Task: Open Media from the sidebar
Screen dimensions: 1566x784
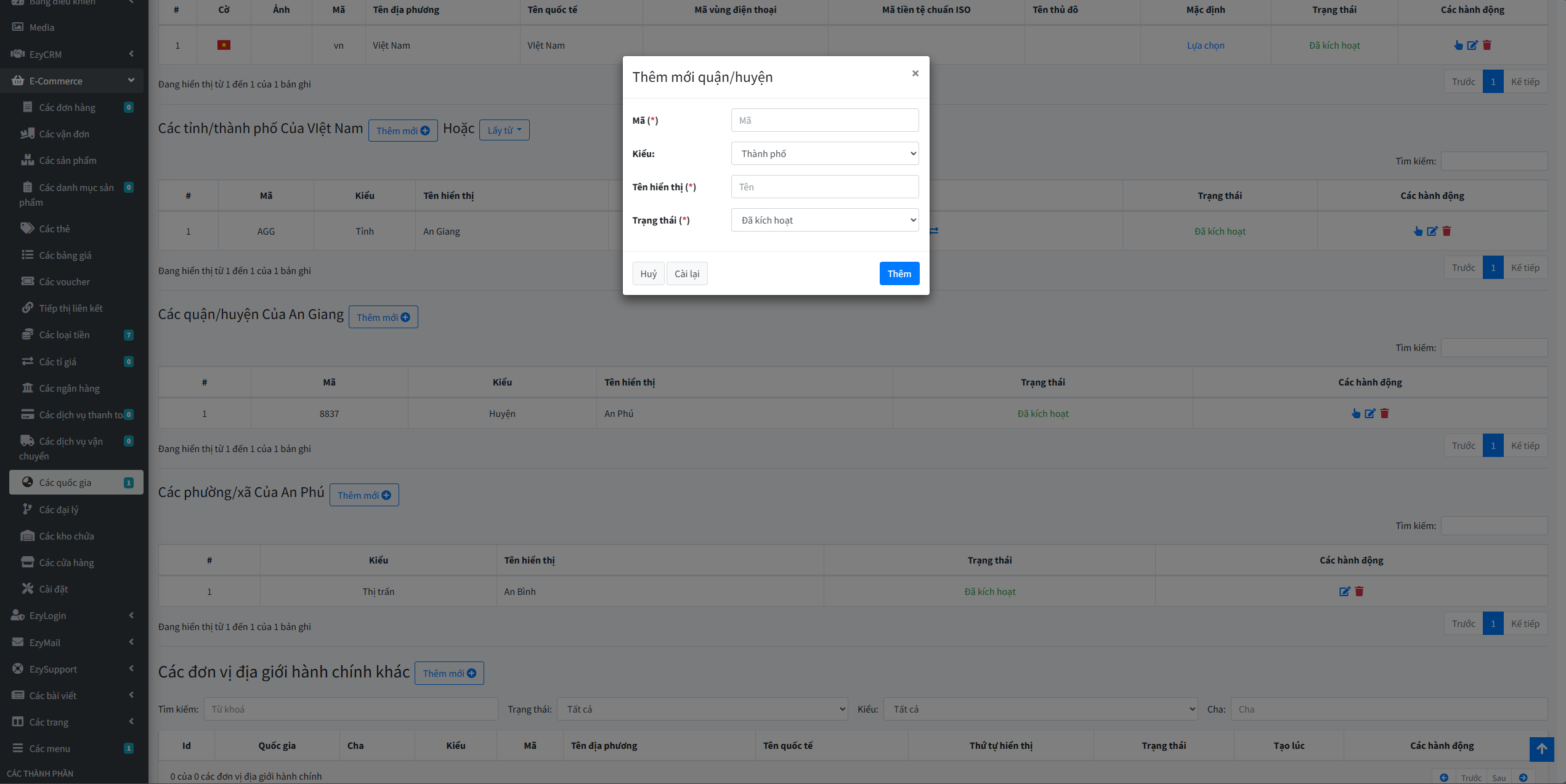Action: 41,27
